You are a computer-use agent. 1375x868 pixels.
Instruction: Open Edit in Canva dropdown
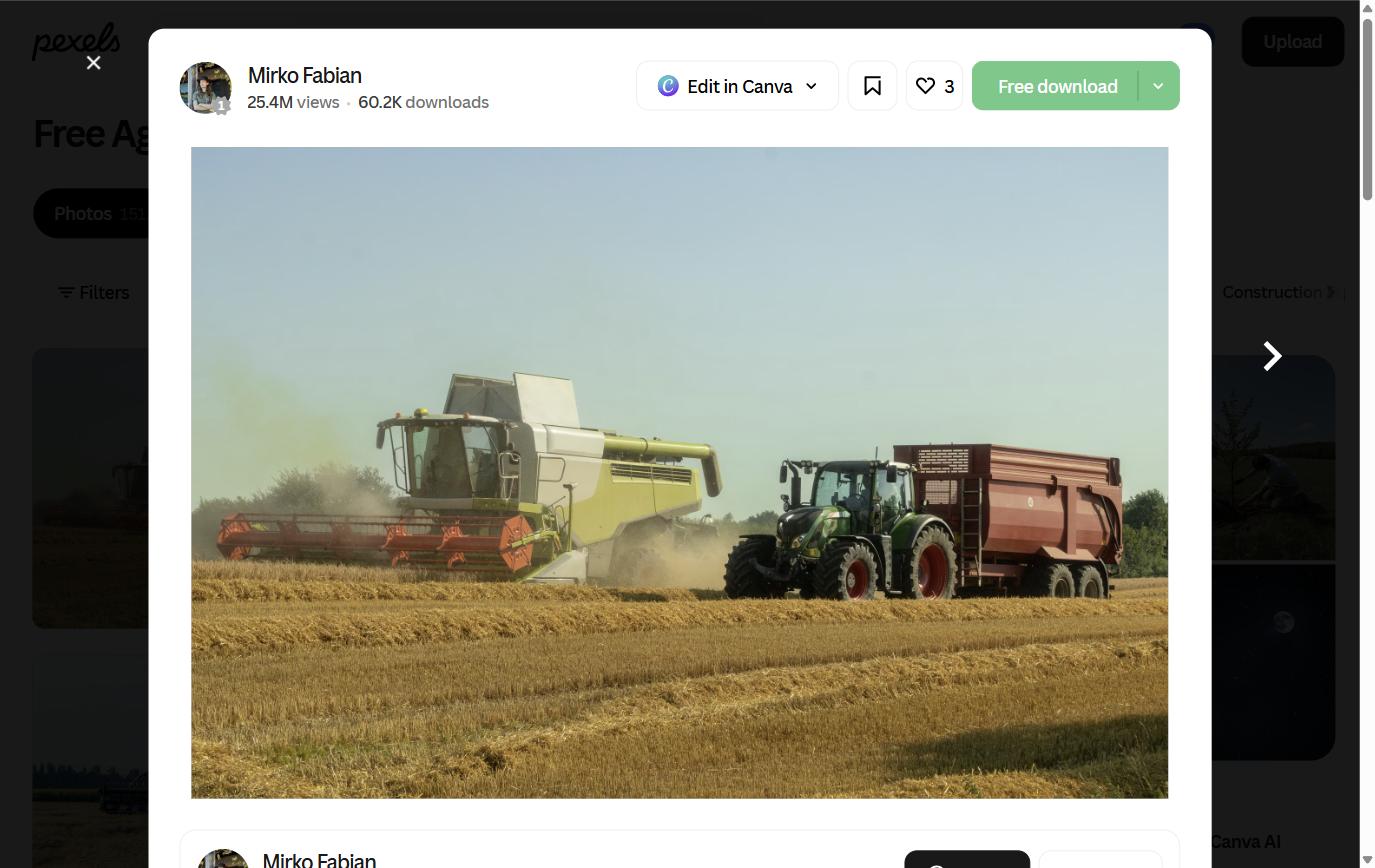coord(737,86)
